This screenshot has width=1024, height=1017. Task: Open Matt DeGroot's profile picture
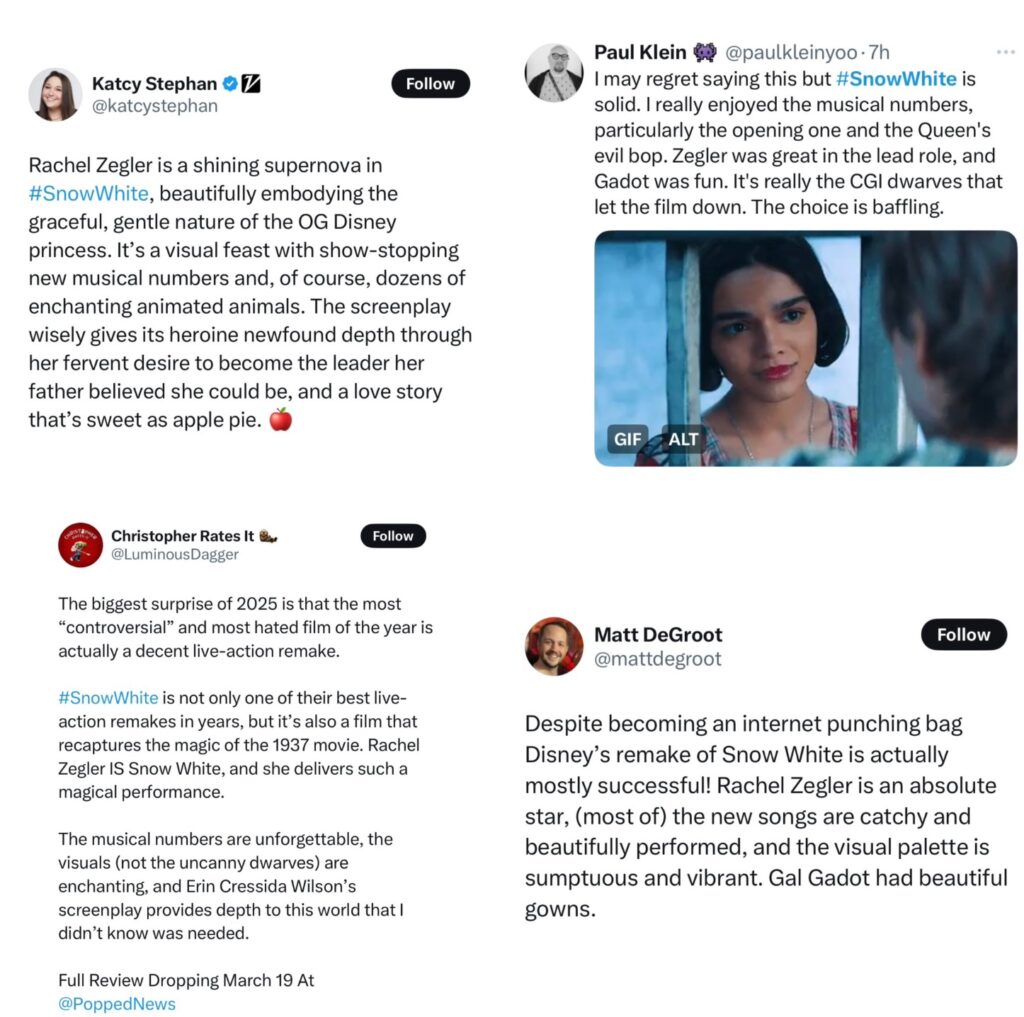point(554,646)
